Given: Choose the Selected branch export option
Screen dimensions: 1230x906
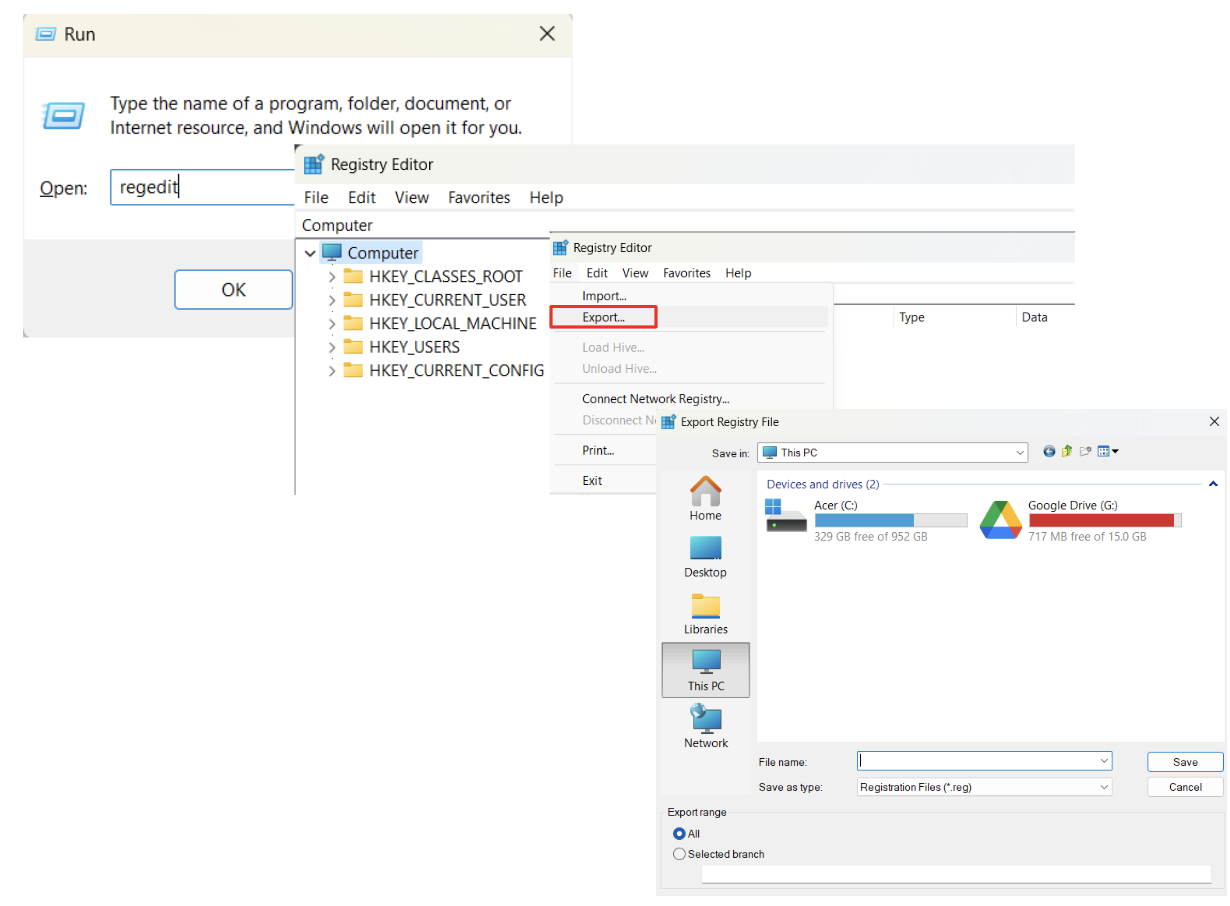Looking at the screenshot, I should point(679,853).
